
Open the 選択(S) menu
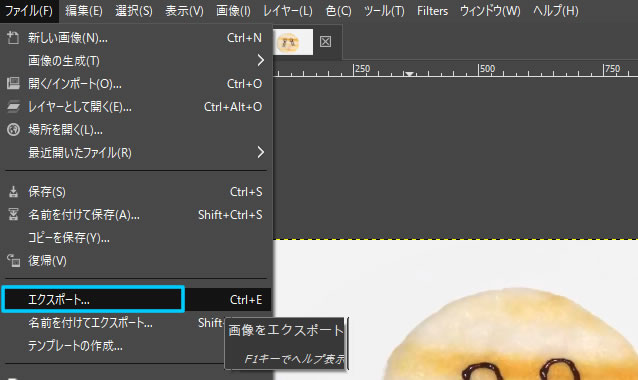click(133, 11)
